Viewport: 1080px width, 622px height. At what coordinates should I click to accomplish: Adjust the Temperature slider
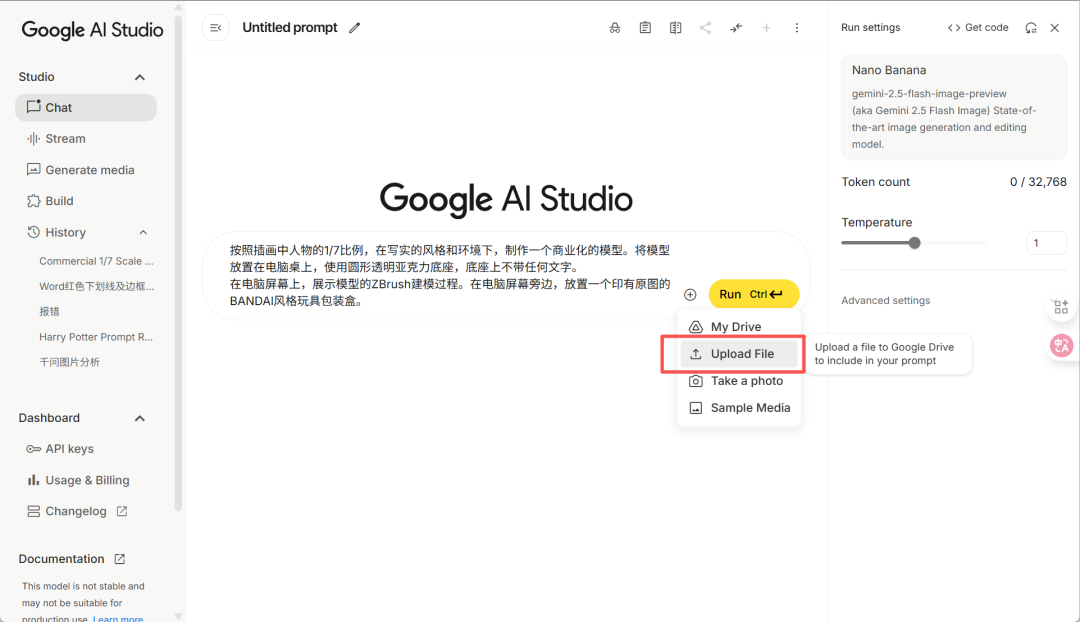pos(913,242)
